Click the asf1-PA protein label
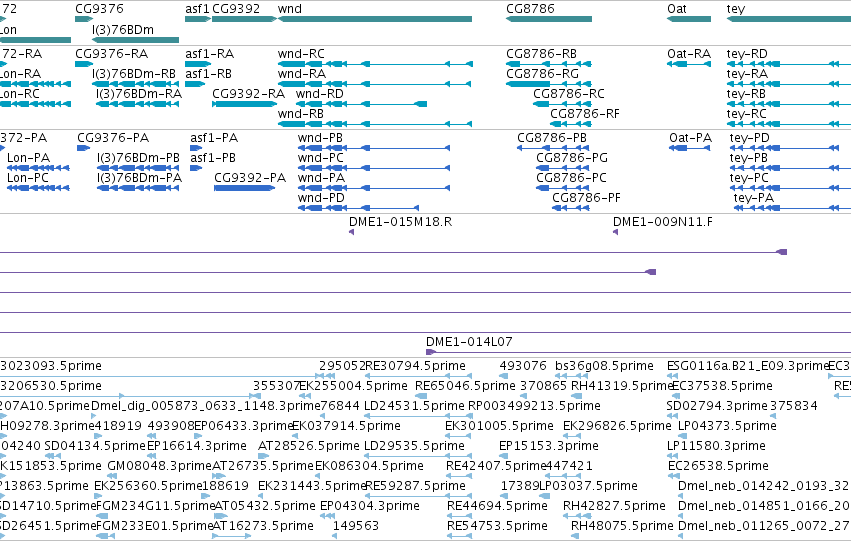The height and width of the screenshot is (541, 851). [214, 138]
